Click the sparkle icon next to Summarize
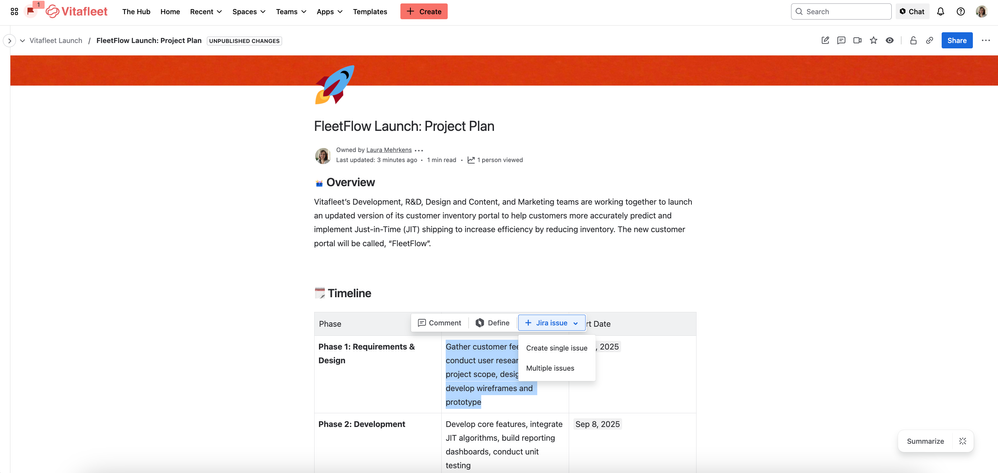The height and width of the screenshot is (473, 998). tap(962, 441)
